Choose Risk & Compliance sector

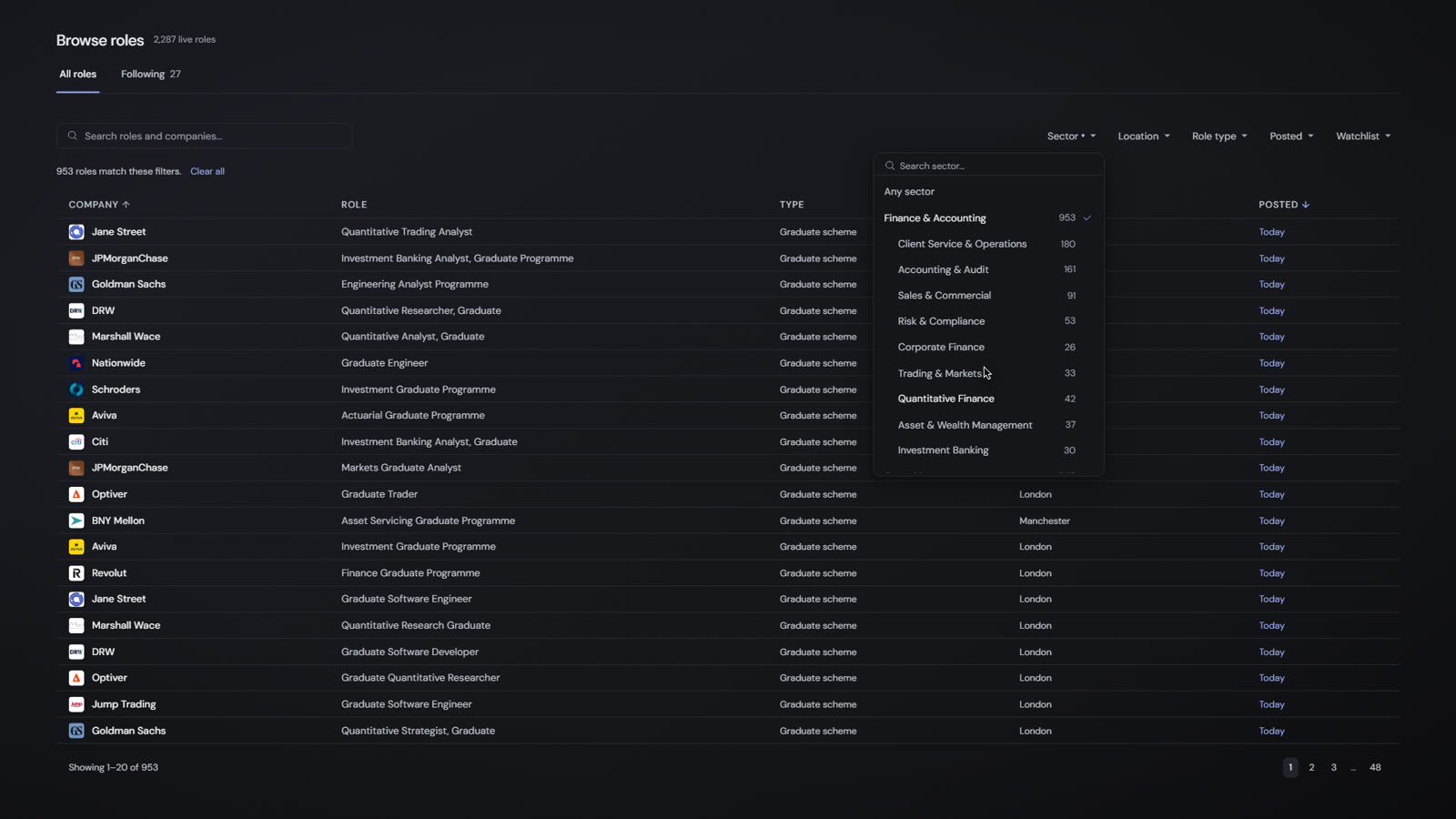coord(988,321)
